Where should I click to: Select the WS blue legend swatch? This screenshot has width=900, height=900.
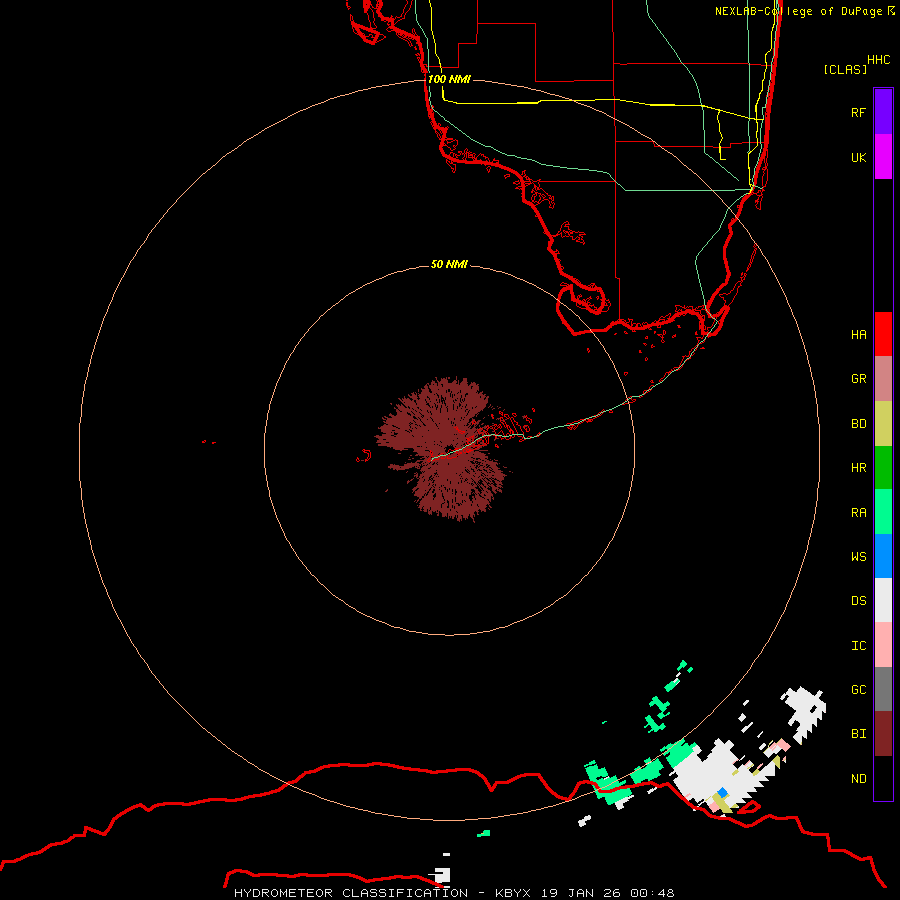point(883,556)
